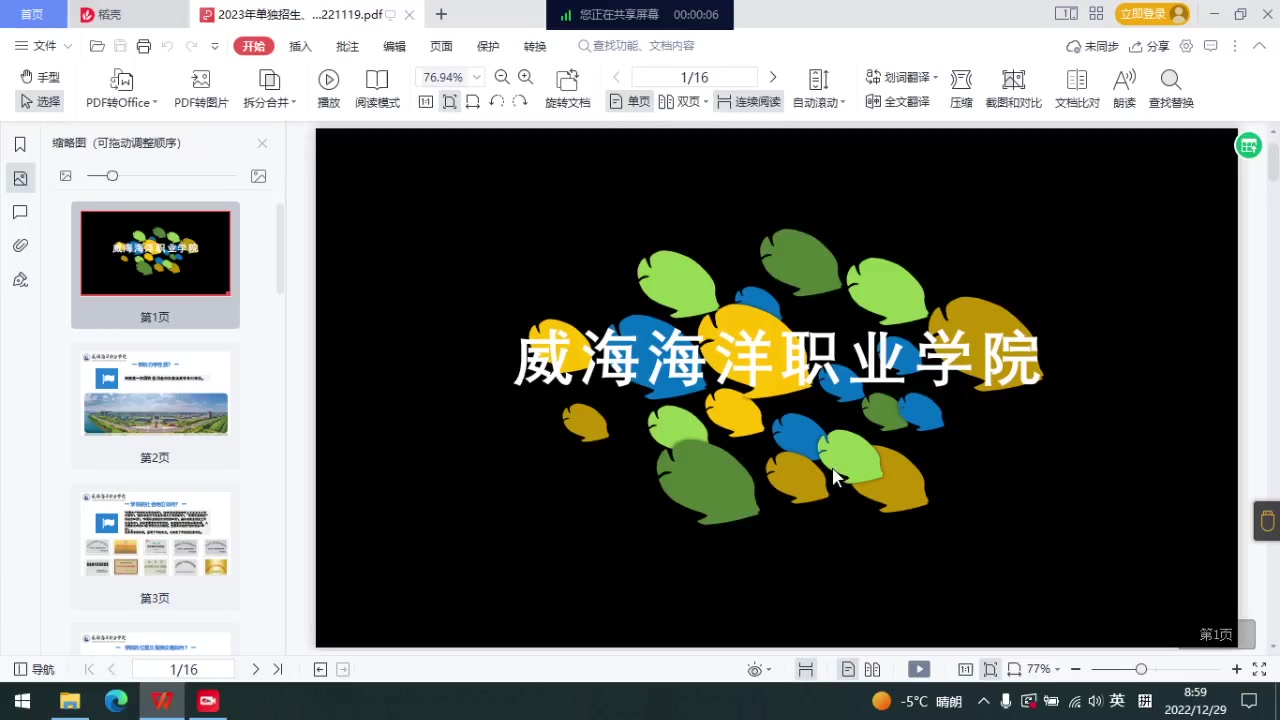Zoom in with the plus magnifier
1280x720 pixels.
pyautogui.click(x=526, y=77)
